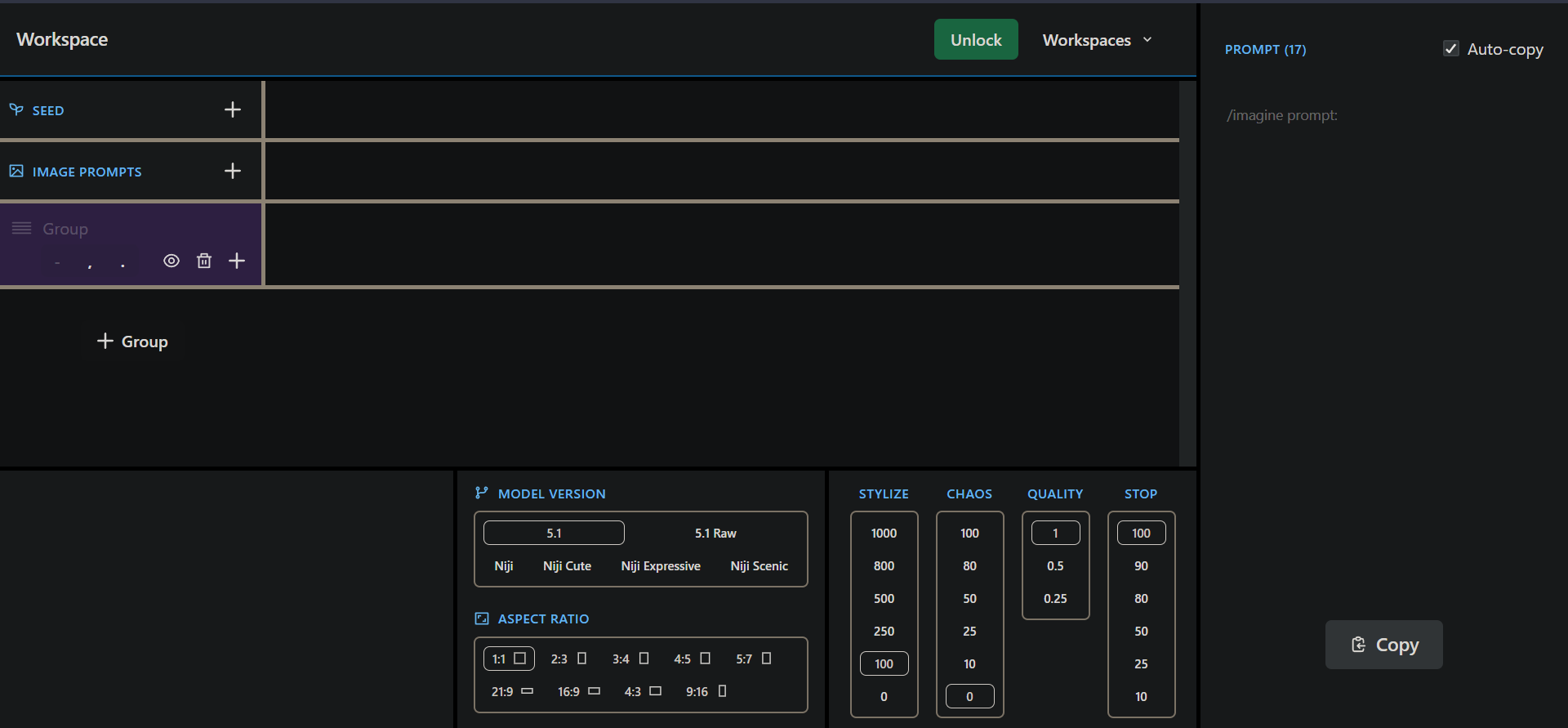
Task: Select the 16:9 aspect ratio option
Action: [x=578, y=691]
